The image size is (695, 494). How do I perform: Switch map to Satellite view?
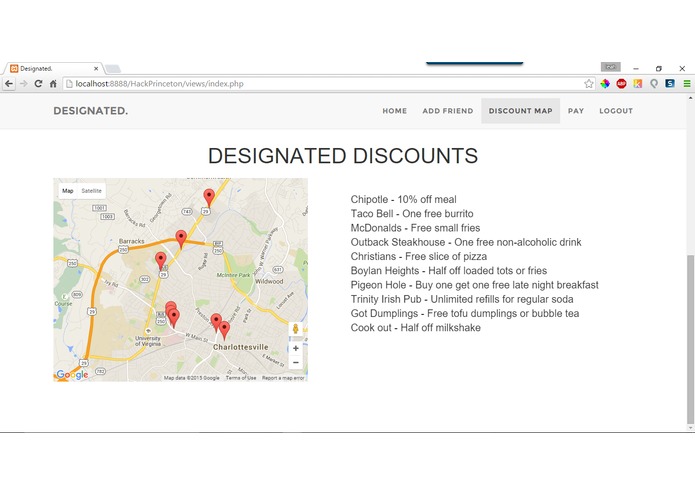(x=91, y=191)
